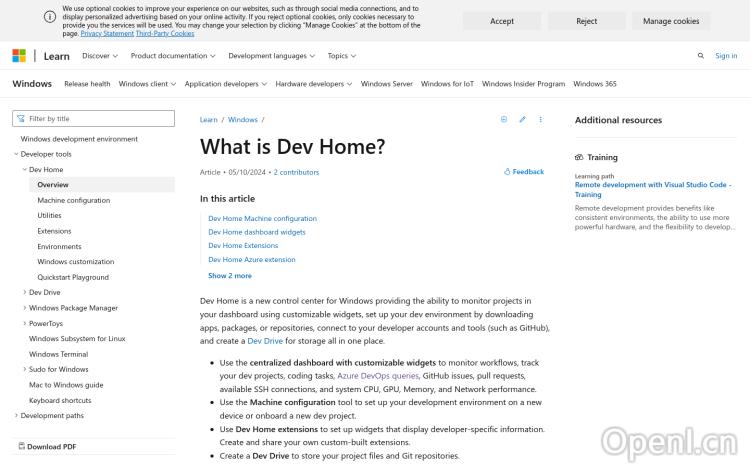The height and width of the screenshot is (468, 750).
Task: Expand the Development paths tree node
Action: pos(16,415)
